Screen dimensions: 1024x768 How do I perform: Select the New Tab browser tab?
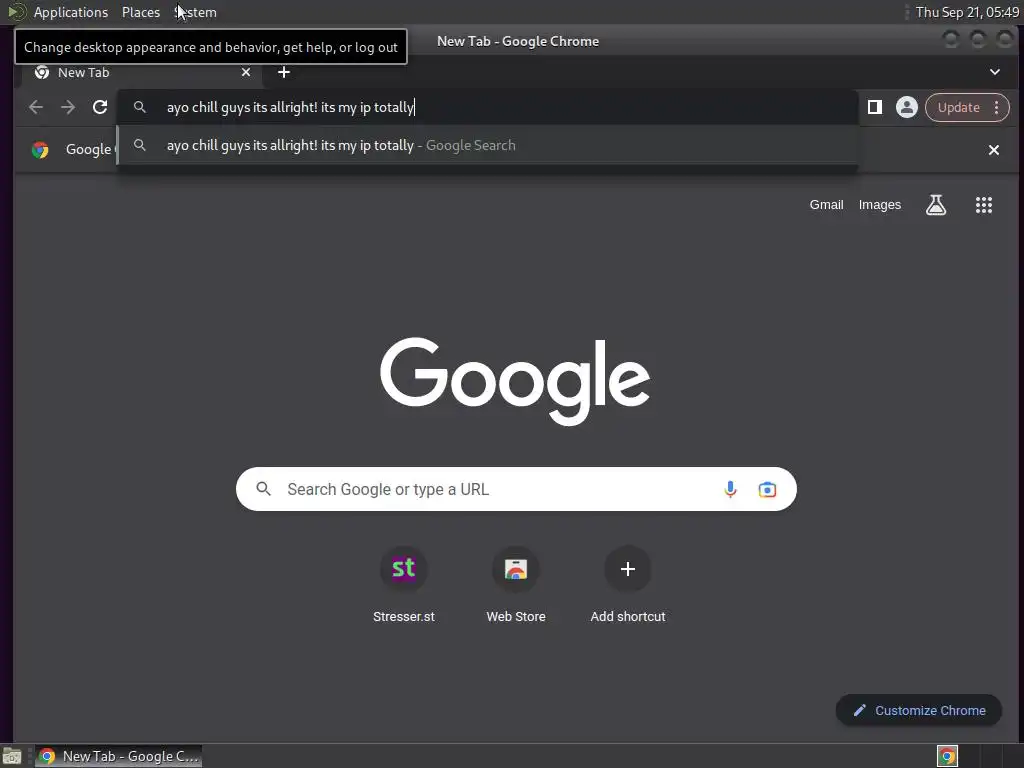click(142, 72)
